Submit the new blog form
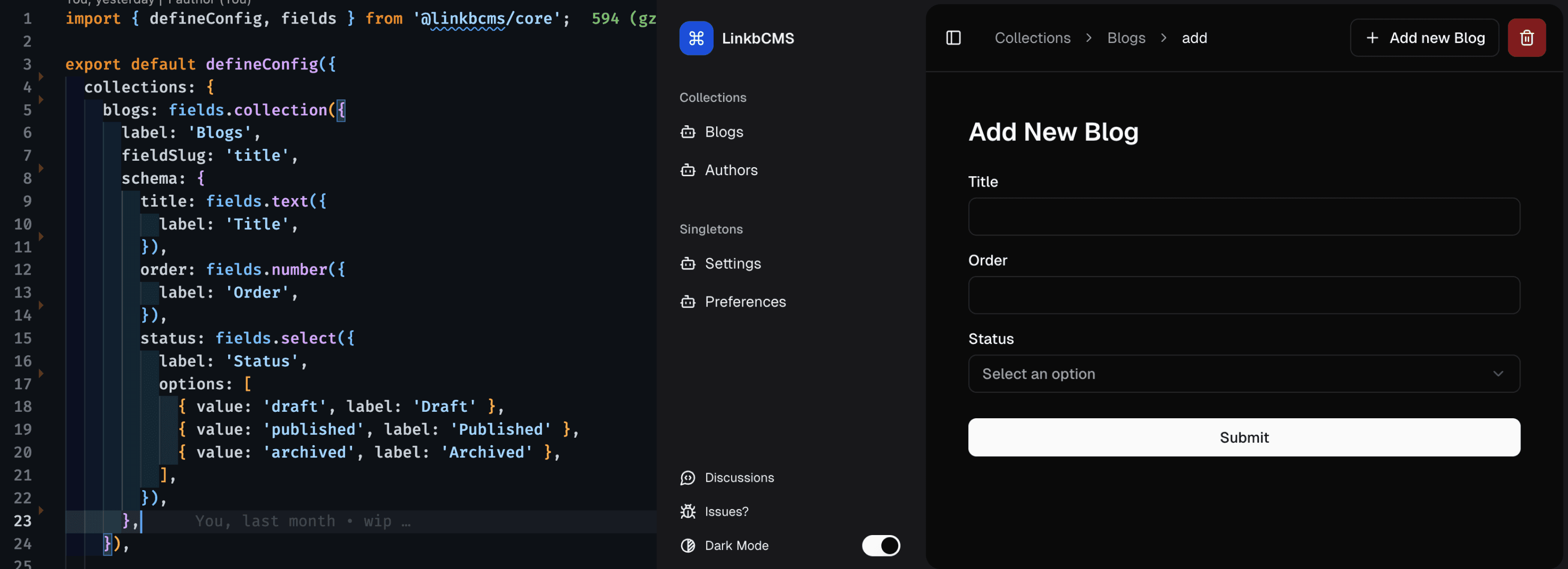 tap(1243, 437)
